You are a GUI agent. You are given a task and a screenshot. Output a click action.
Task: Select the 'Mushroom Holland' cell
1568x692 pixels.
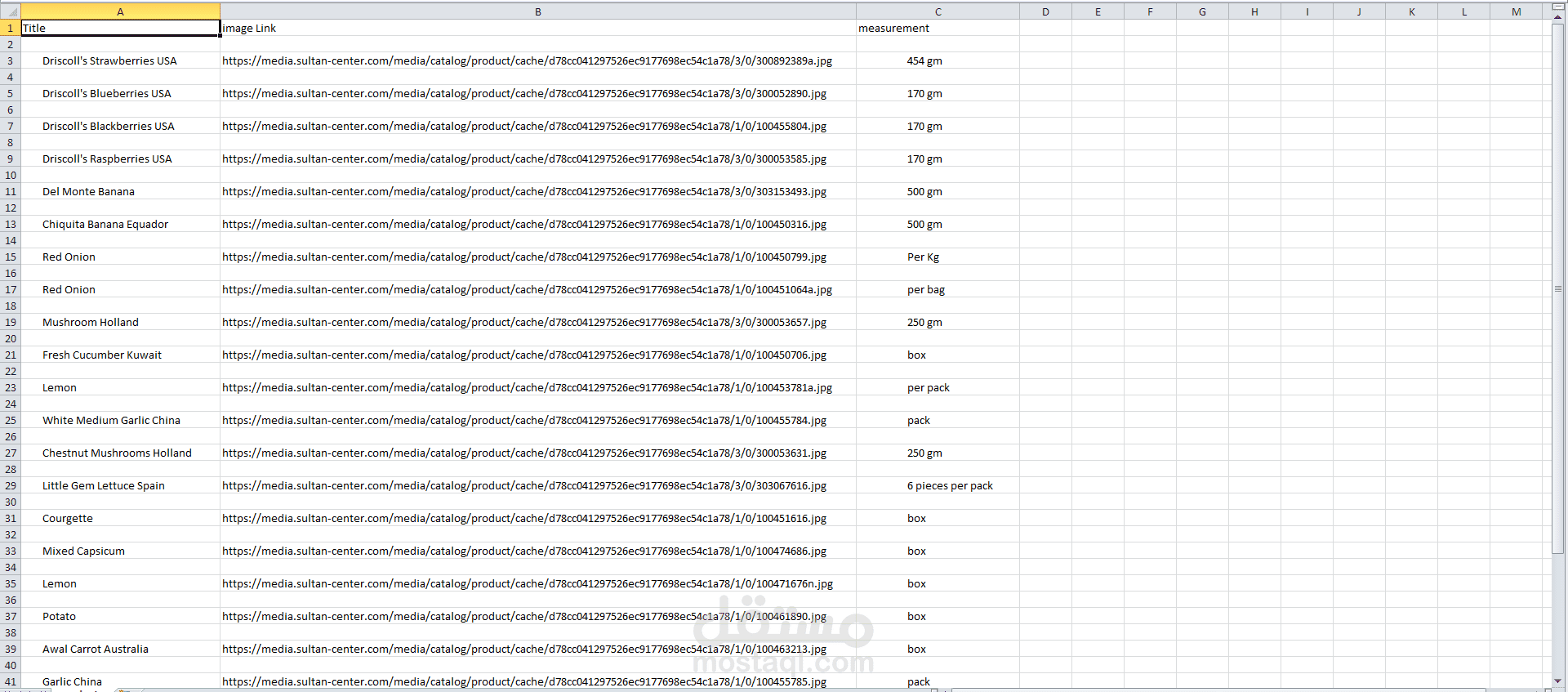(x=120, y=322)
